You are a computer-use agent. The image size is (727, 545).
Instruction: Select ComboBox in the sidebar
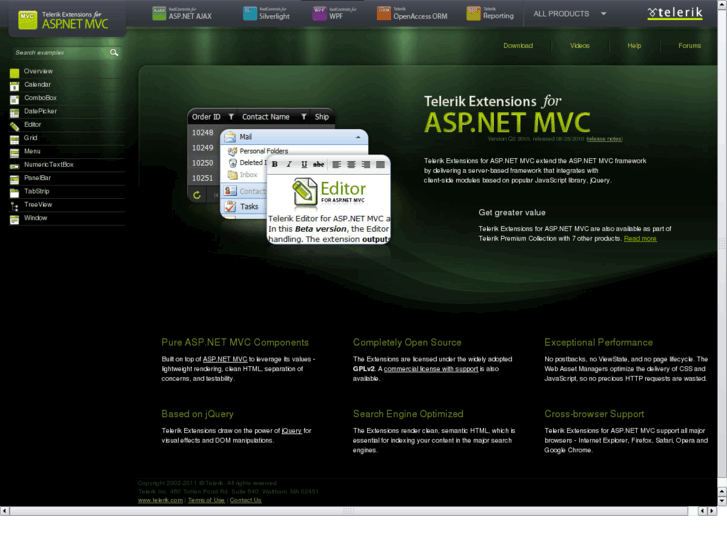pos(40,98)
